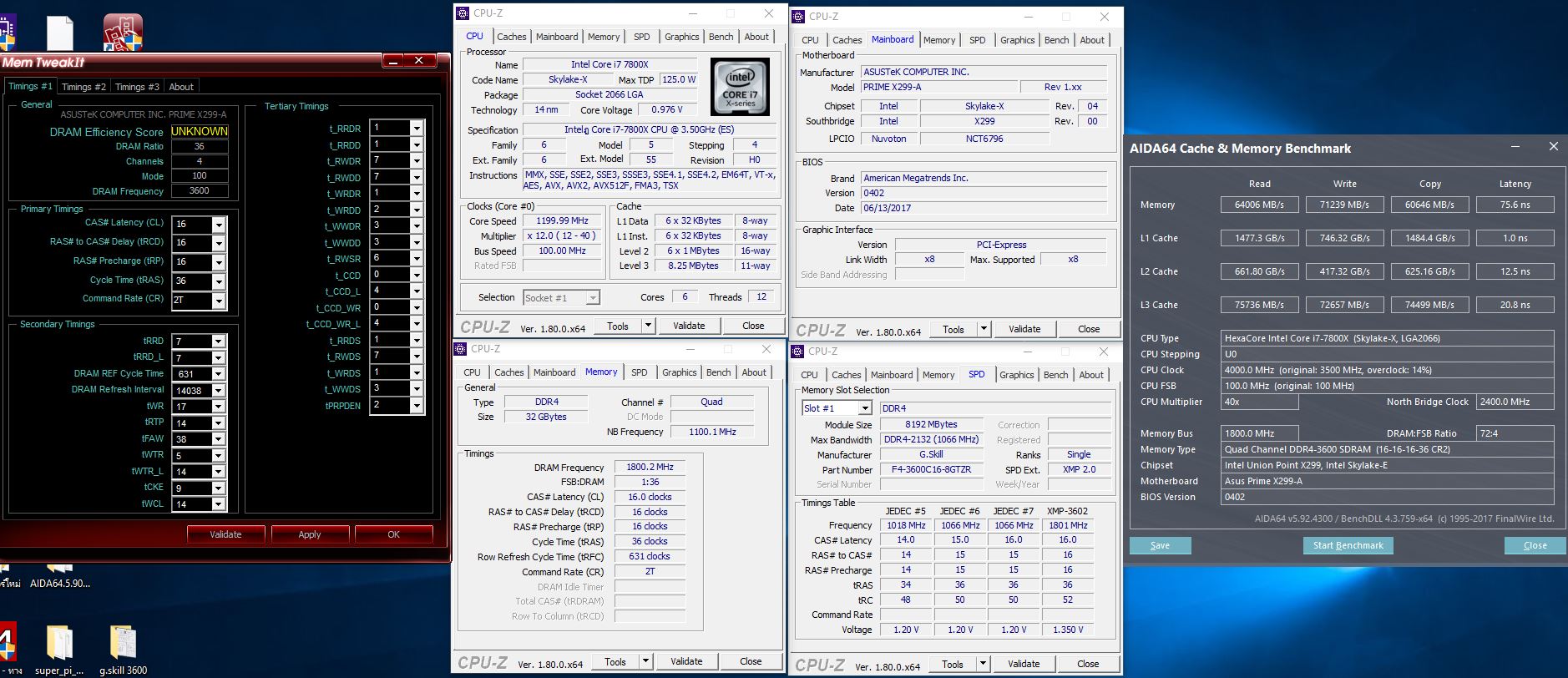The height and width of the screenshot is (678, 1568).
Task: Expand the RAS# to CAS# Delay dropdown
Action: tap(219, 243)
